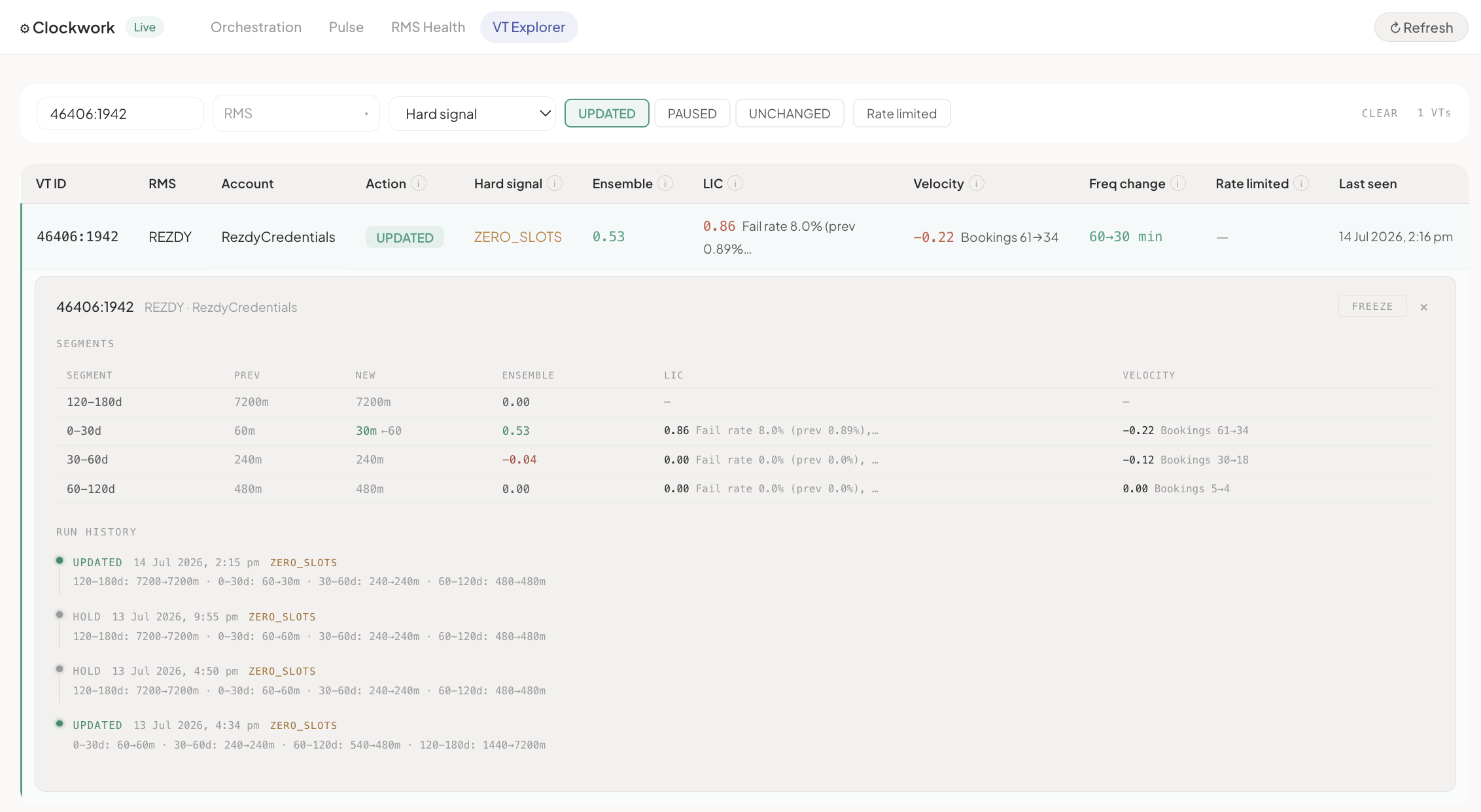Screen dimensions: 1481x812
Task: Open the RMS filter dropdown
Action: 296,114
